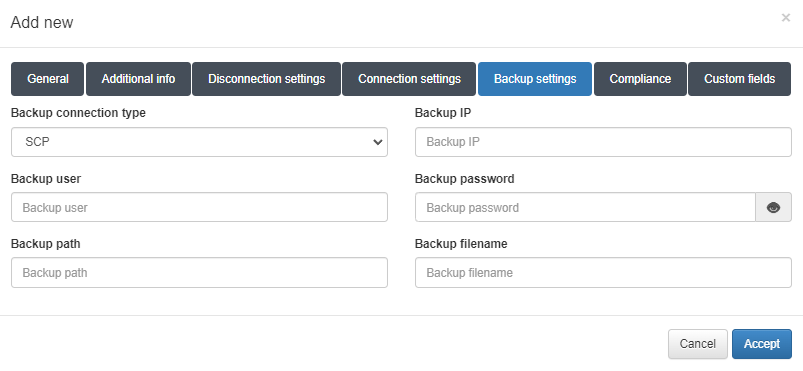Click the Backup path input
The image size is (803, 371).
199,273
